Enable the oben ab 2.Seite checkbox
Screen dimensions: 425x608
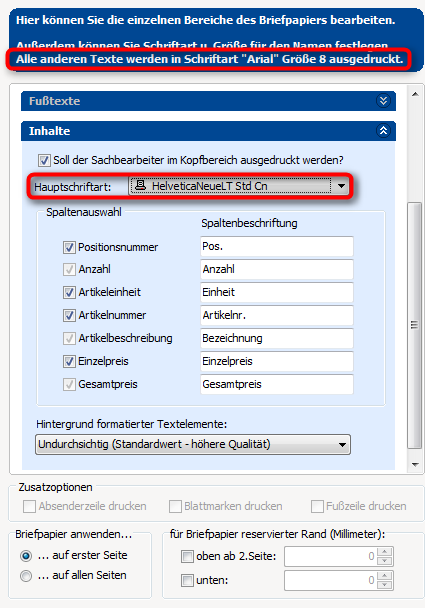pyautogui.click(x=187, y=556)
